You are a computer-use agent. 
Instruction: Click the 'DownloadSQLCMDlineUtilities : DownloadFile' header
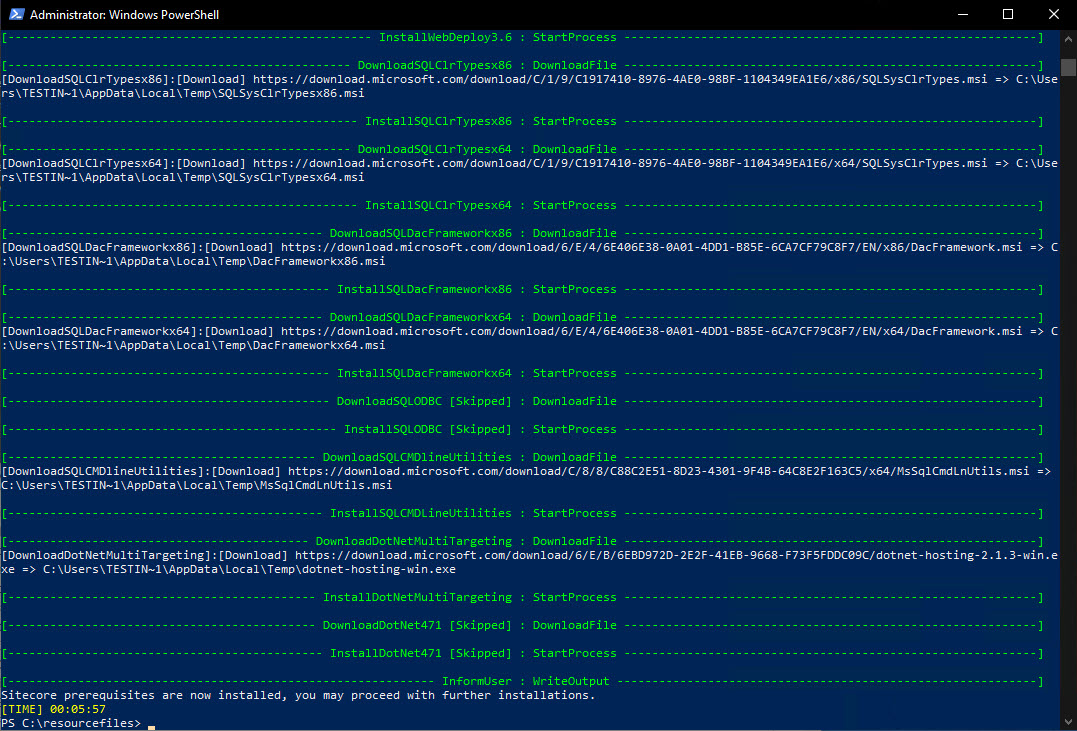click(522, 458)
